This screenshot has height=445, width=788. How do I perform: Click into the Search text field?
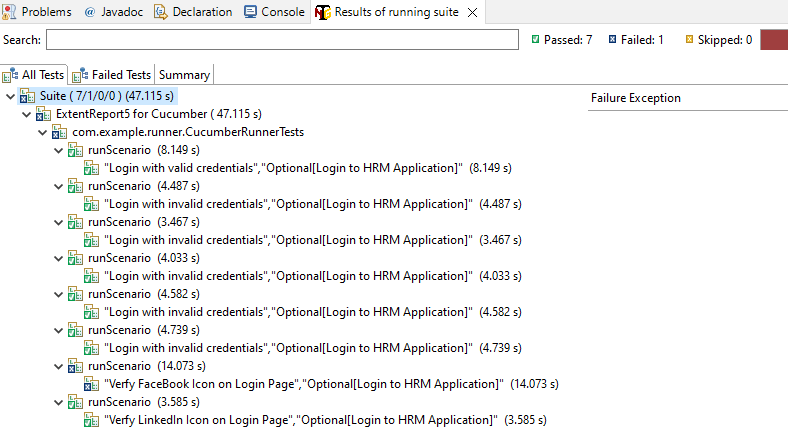pos(282,40)
